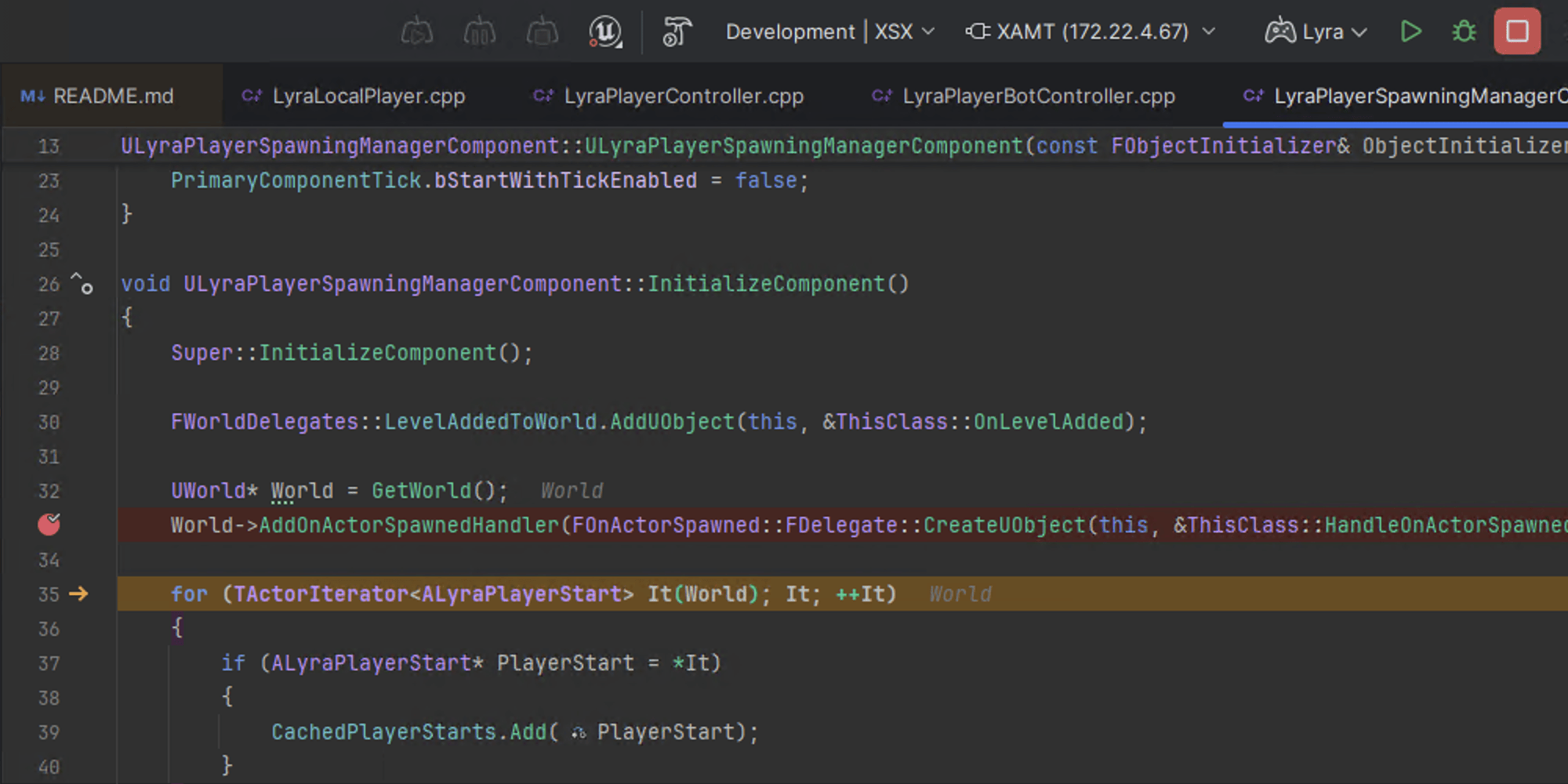Open the Lyra run configuration dropdown
The height and width of the screenshot is (784, 1568).
[x=1316, y=32]
